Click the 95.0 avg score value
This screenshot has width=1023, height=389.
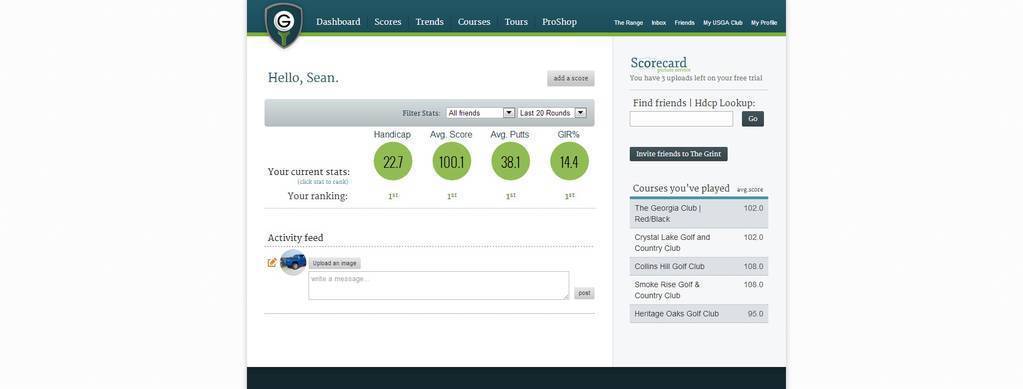(756, 313)
